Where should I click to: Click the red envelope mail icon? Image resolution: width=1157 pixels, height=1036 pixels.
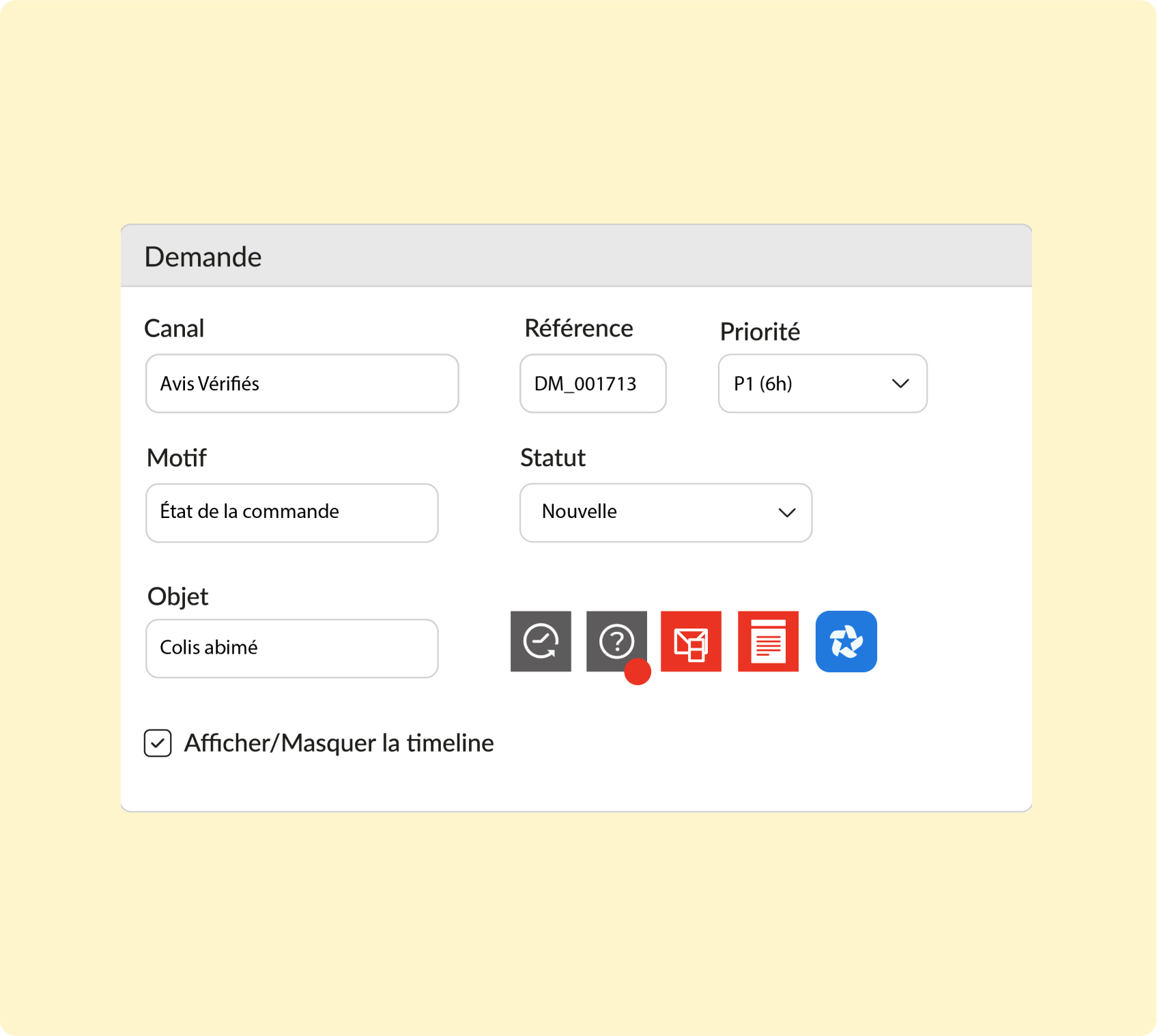pyautogui.click(x=691, y=642)
